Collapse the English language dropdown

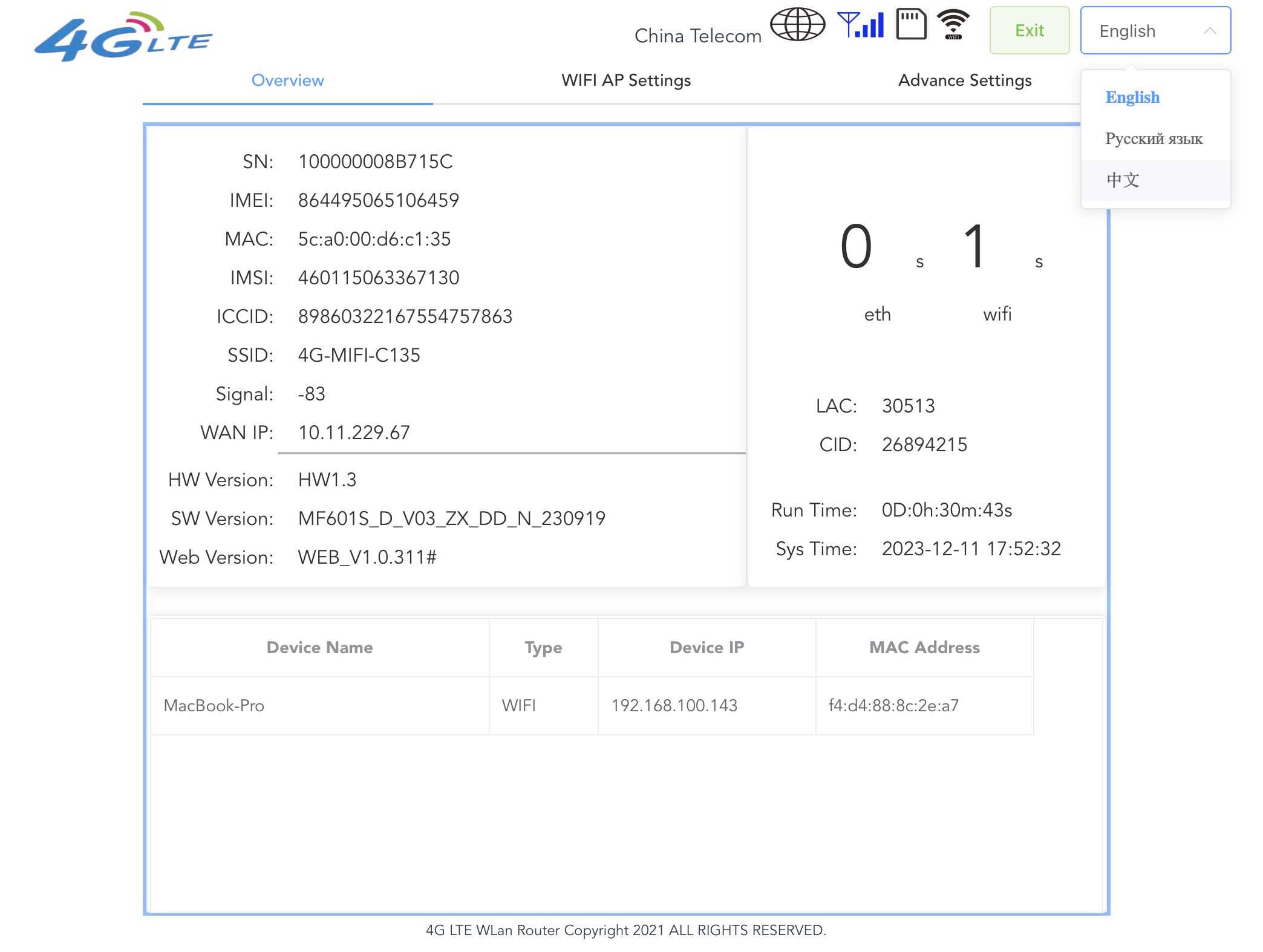pos(1155,30)
